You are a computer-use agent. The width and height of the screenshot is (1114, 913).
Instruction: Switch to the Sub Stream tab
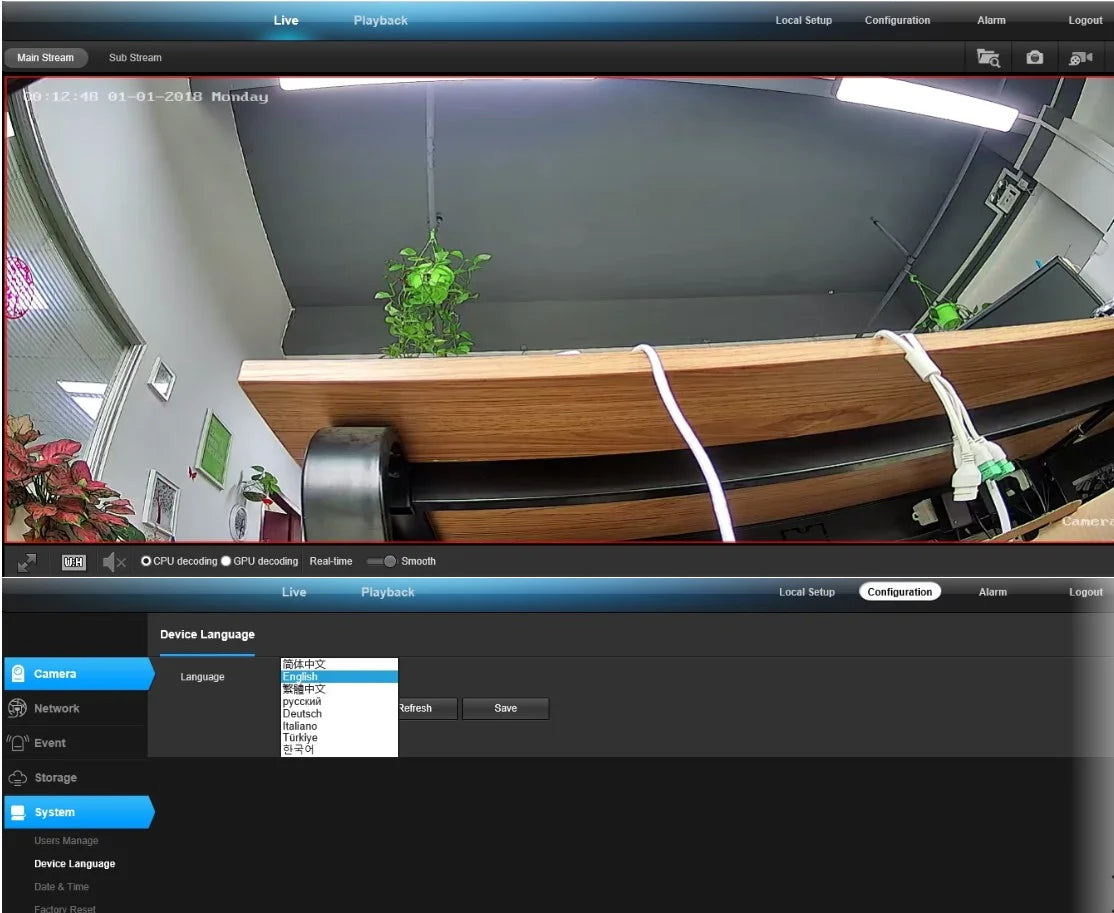[135, 58]
